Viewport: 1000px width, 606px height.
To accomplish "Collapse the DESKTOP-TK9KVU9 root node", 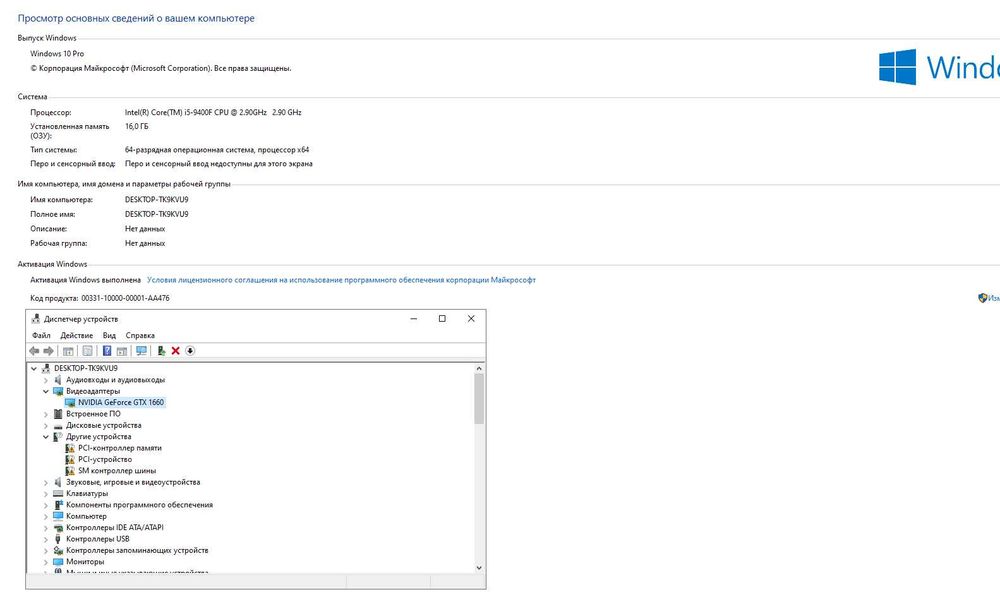I will tap(34, 368).
